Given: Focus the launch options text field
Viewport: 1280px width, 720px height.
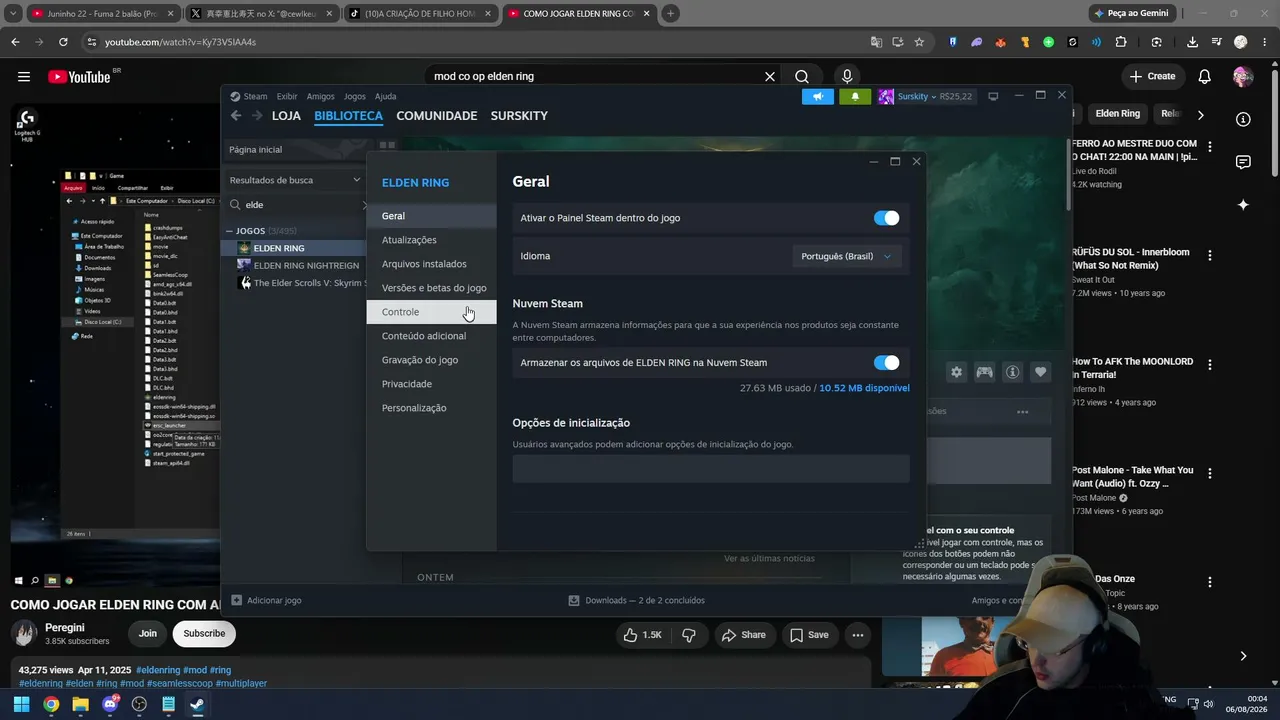Looking at the screenshot, I should point(711,469).
